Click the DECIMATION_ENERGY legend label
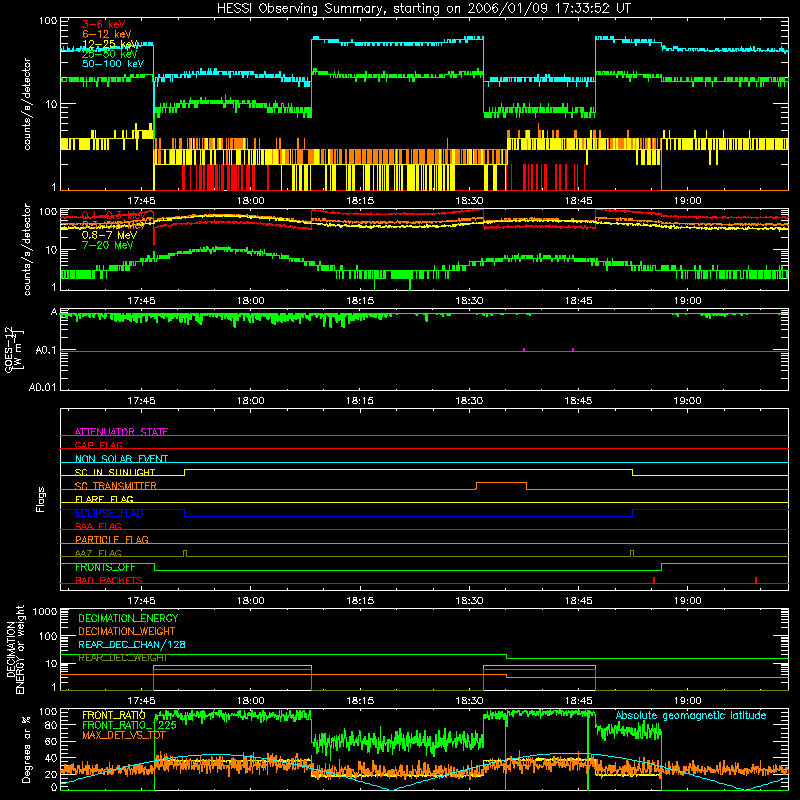The image size is (800, 800). (x=128, y=618)
